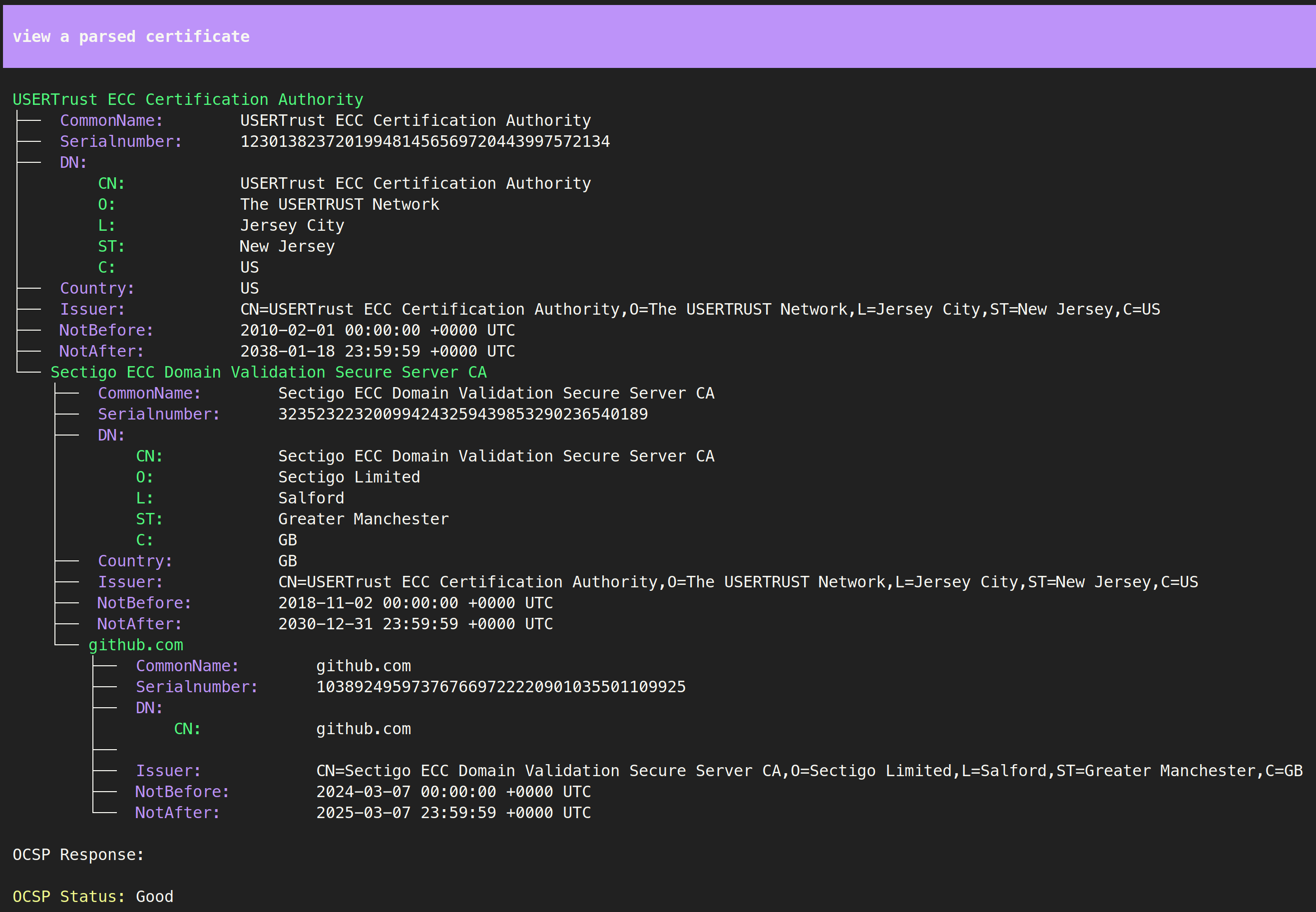Click the DN label under USERTrust certificate

coord(73,162)
